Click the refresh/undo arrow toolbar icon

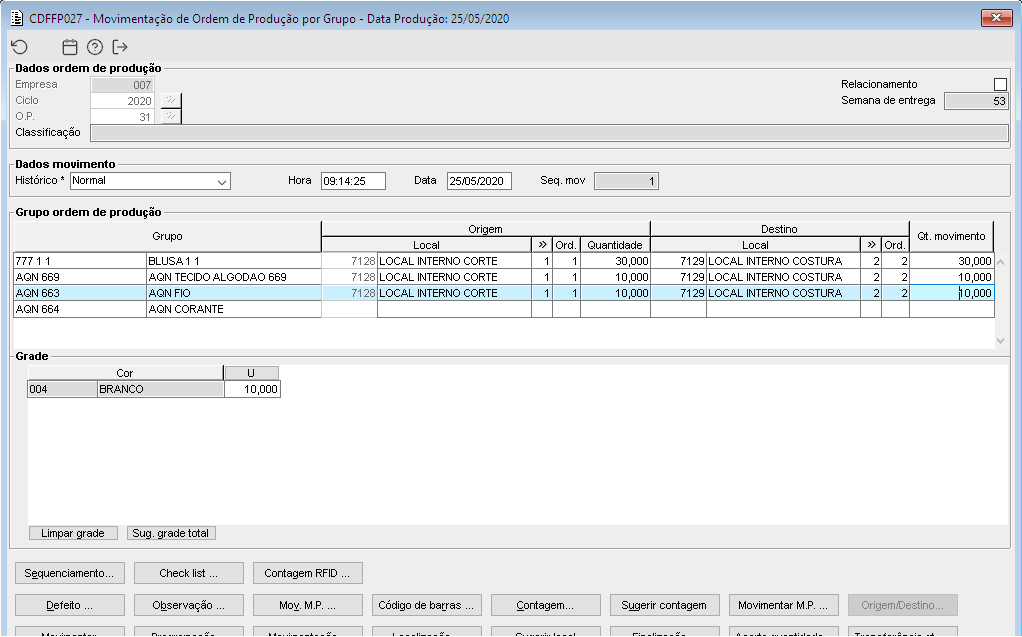20,47
